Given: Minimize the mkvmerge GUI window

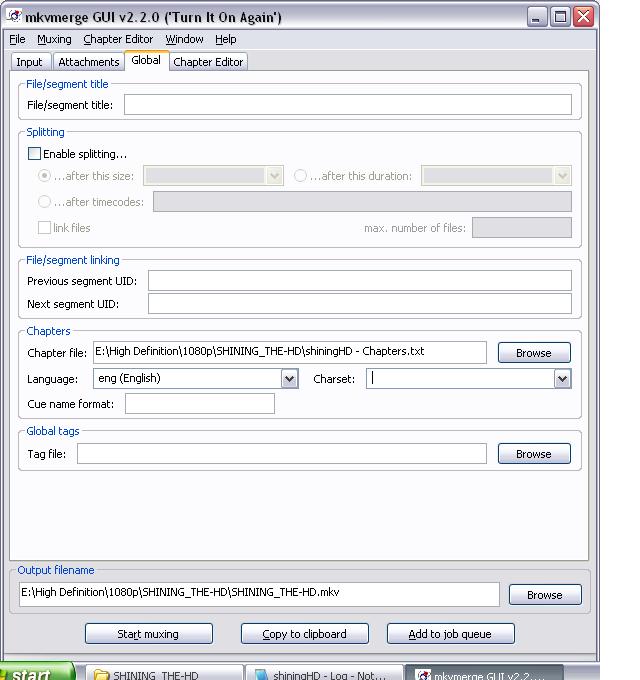Looking at the screenshot, I should 536,17.
